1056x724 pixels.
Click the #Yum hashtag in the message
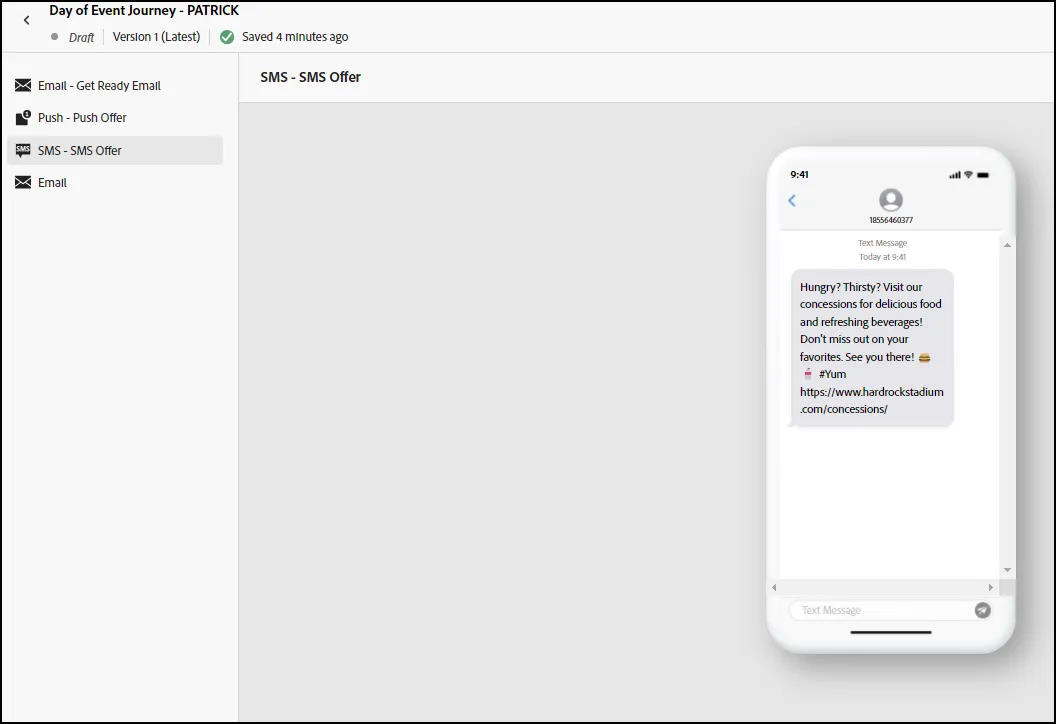point(832,374)
